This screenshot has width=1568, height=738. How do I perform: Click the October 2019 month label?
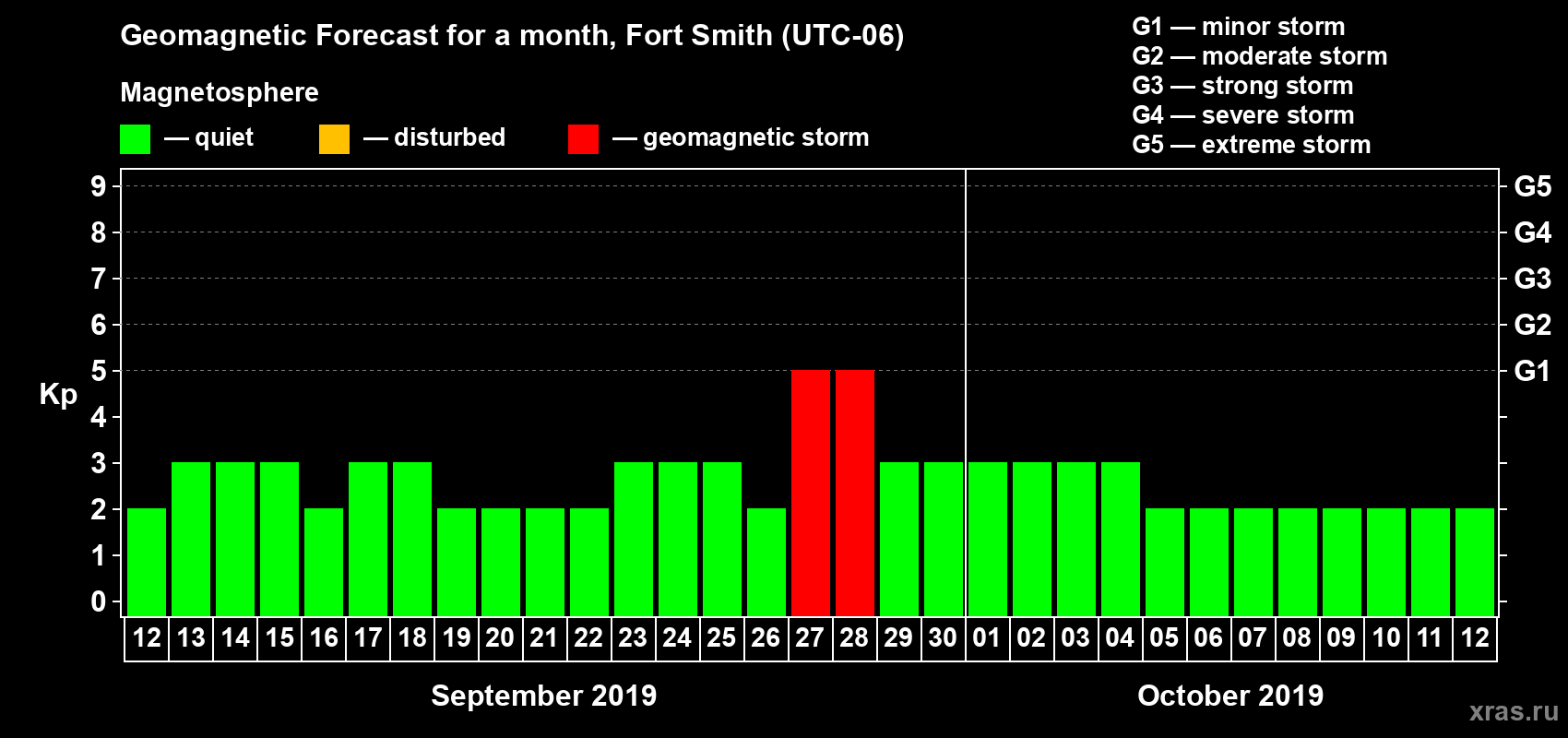[1230, 696]
